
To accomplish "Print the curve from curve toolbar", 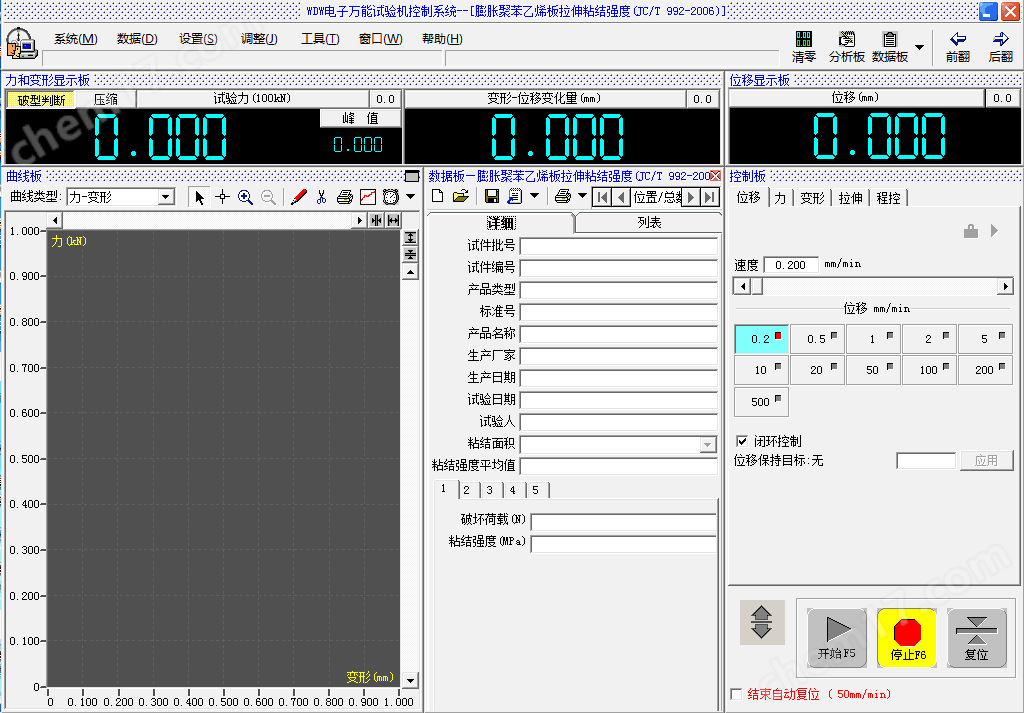I will point(345,197).
